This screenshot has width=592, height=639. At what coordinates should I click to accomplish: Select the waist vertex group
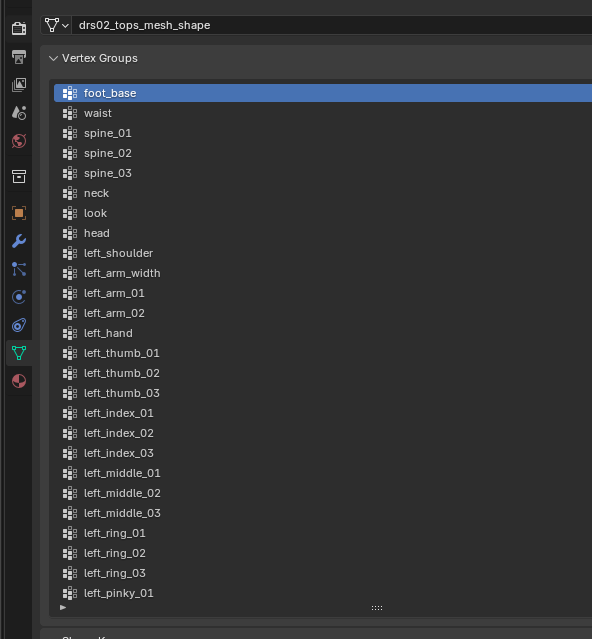tap(323, 113)
